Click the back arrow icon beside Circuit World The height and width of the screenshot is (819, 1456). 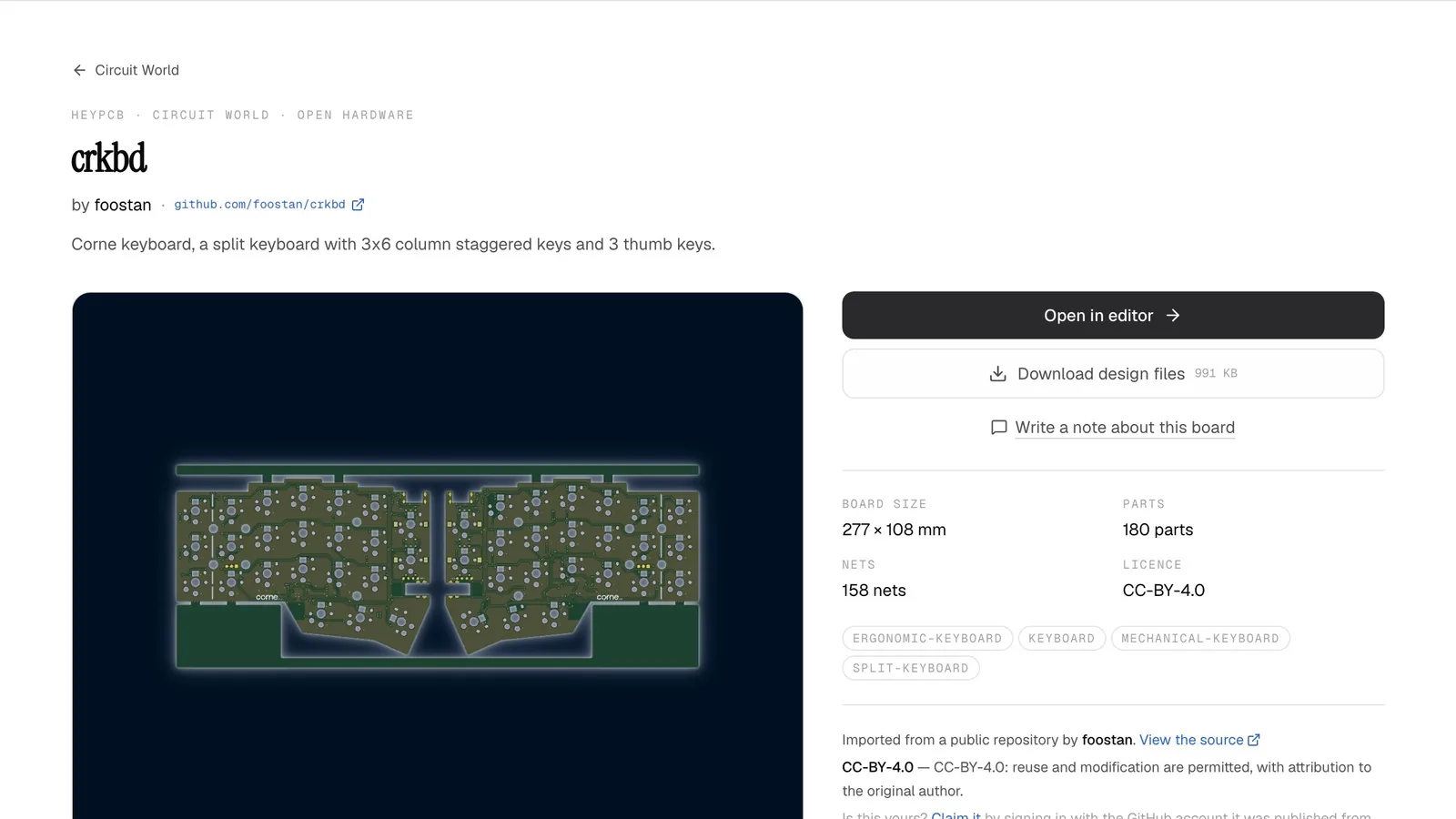click(x=79, y=70)
